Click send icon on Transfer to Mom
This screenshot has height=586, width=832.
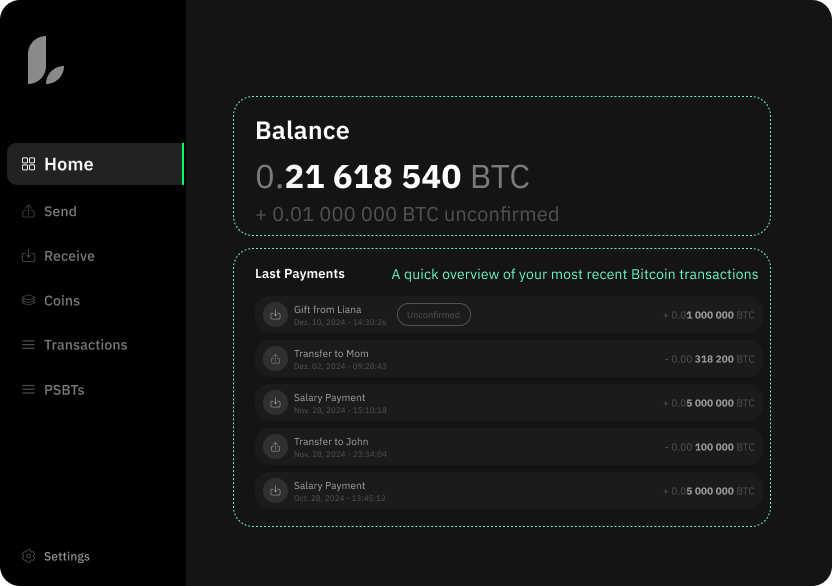pyautogui.click(x=275, y=359)
